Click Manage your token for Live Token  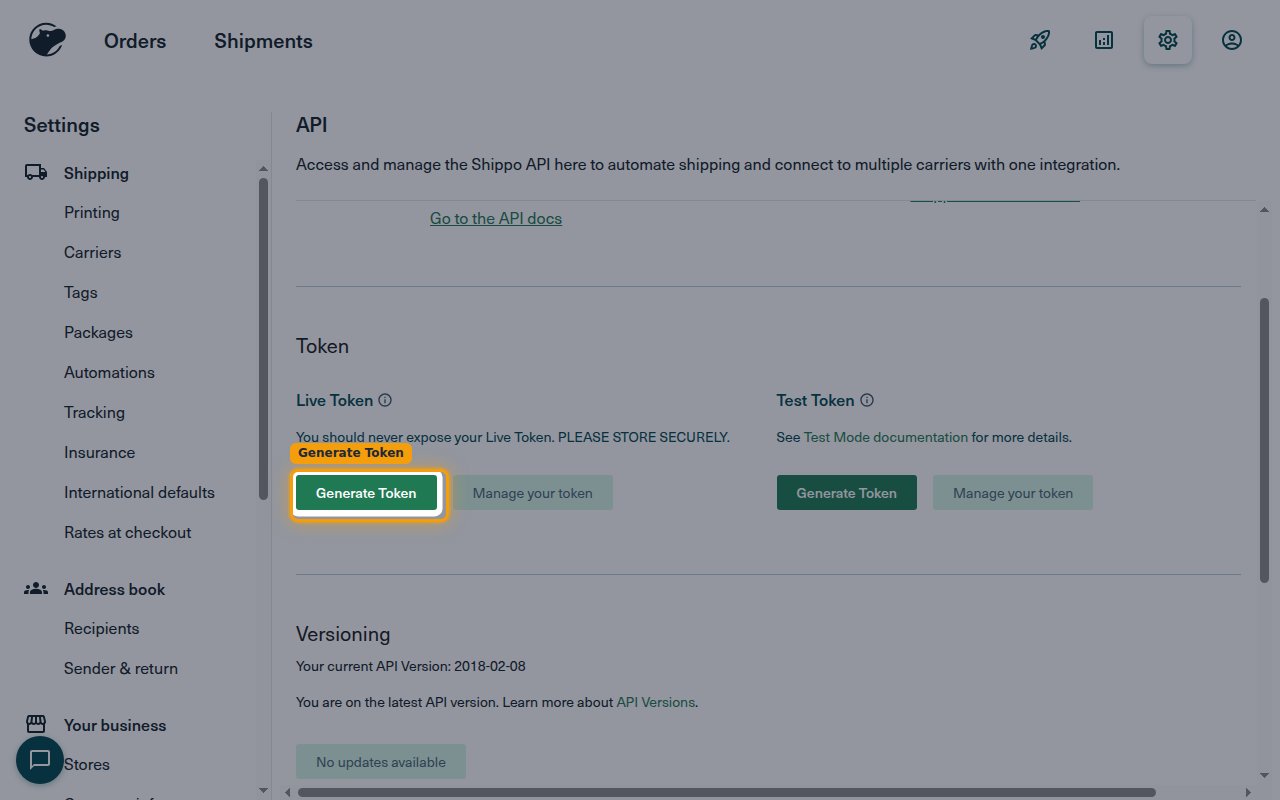533,492
